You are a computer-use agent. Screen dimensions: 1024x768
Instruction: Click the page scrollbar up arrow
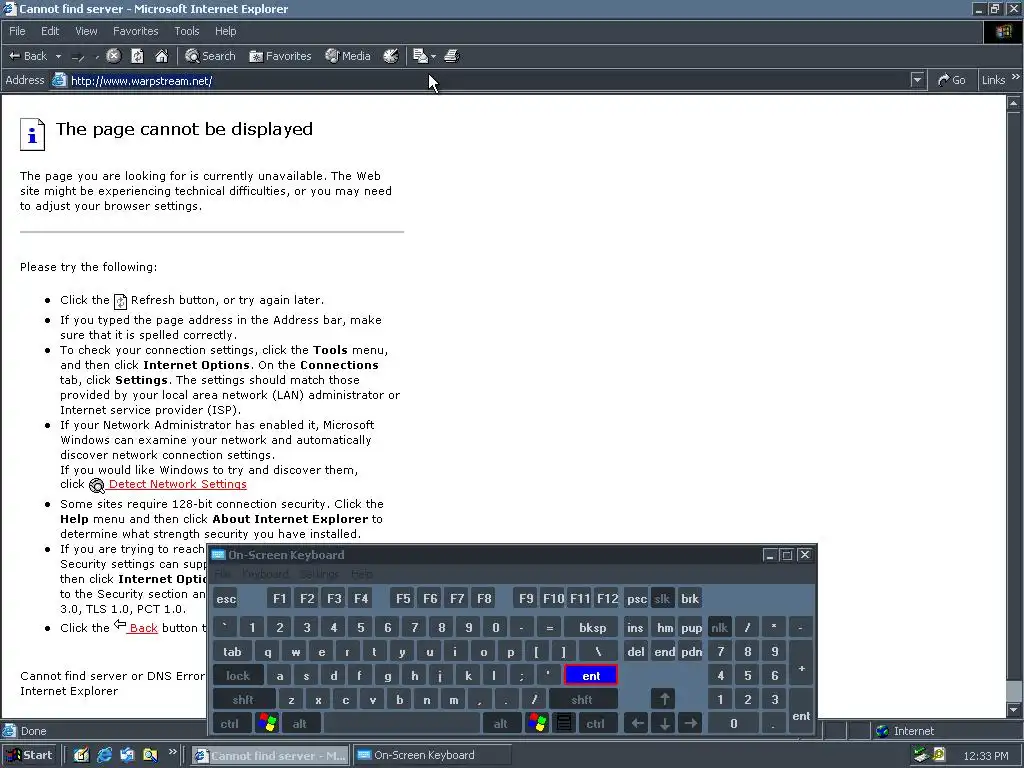click(x=1014, y=103)
